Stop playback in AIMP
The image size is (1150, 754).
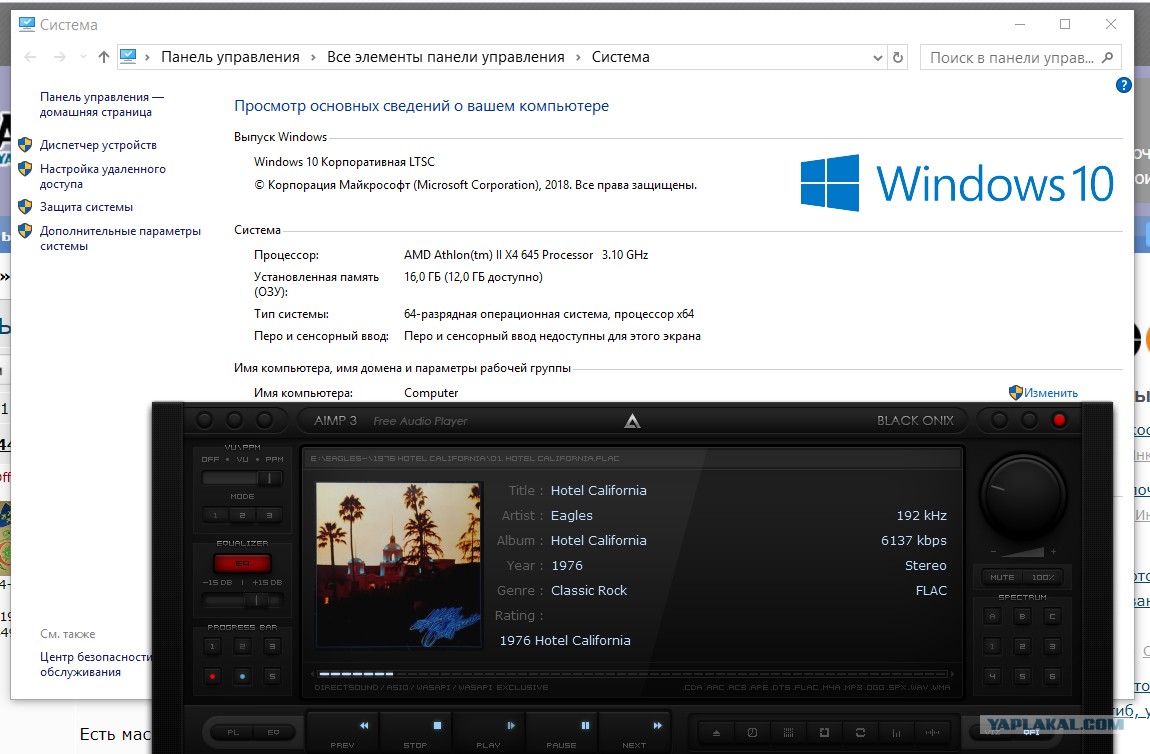416,733
